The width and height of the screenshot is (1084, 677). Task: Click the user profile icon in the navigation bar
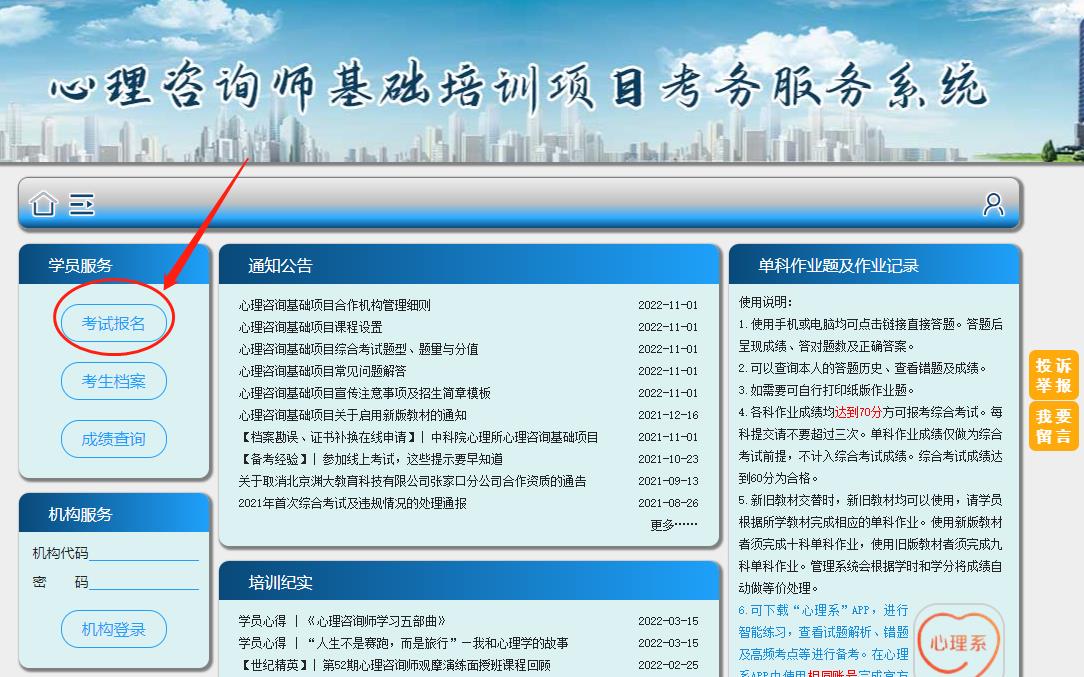[x=993, y=204]
